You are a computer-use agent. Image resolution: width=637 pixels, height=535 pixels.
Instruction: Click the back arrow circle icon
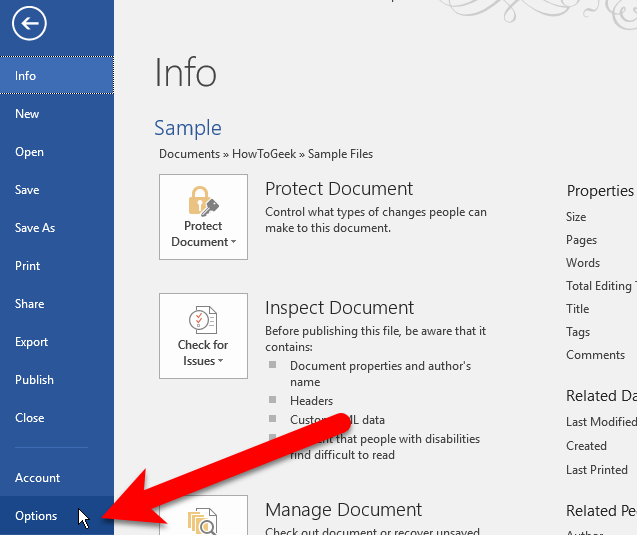click(29, 23)
